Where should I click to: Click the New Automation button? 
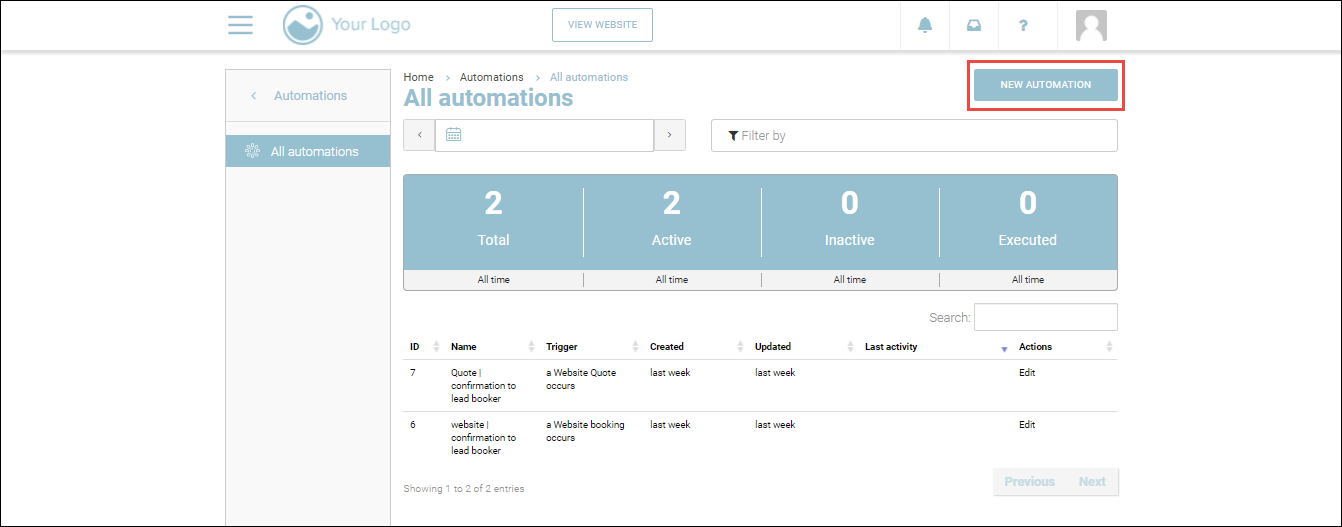[x=1045, y=85]
